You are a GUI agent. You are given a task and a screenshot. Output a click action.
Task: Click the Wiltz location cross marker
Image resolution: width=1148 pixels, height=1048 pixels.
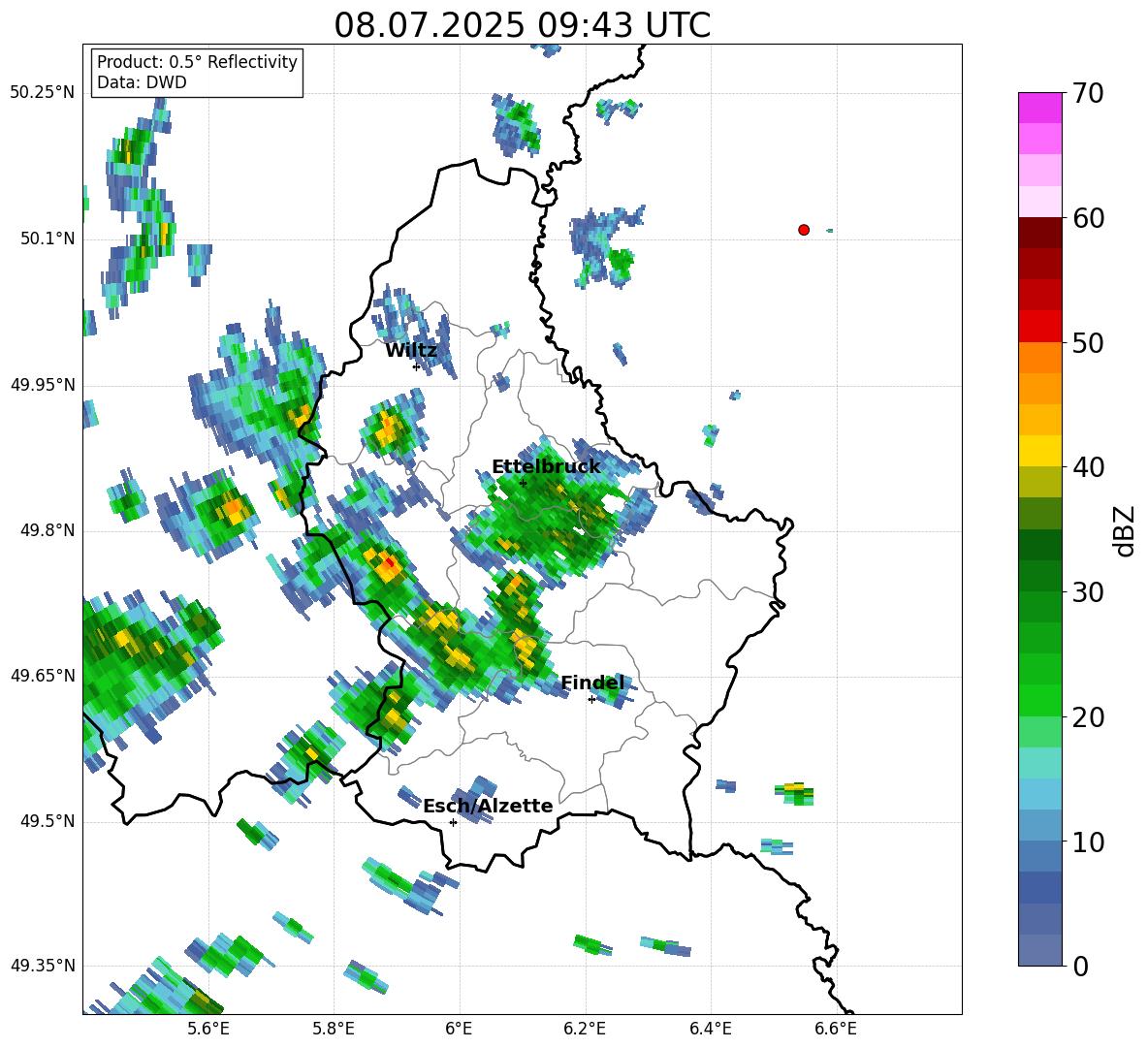tap(416, 366)
